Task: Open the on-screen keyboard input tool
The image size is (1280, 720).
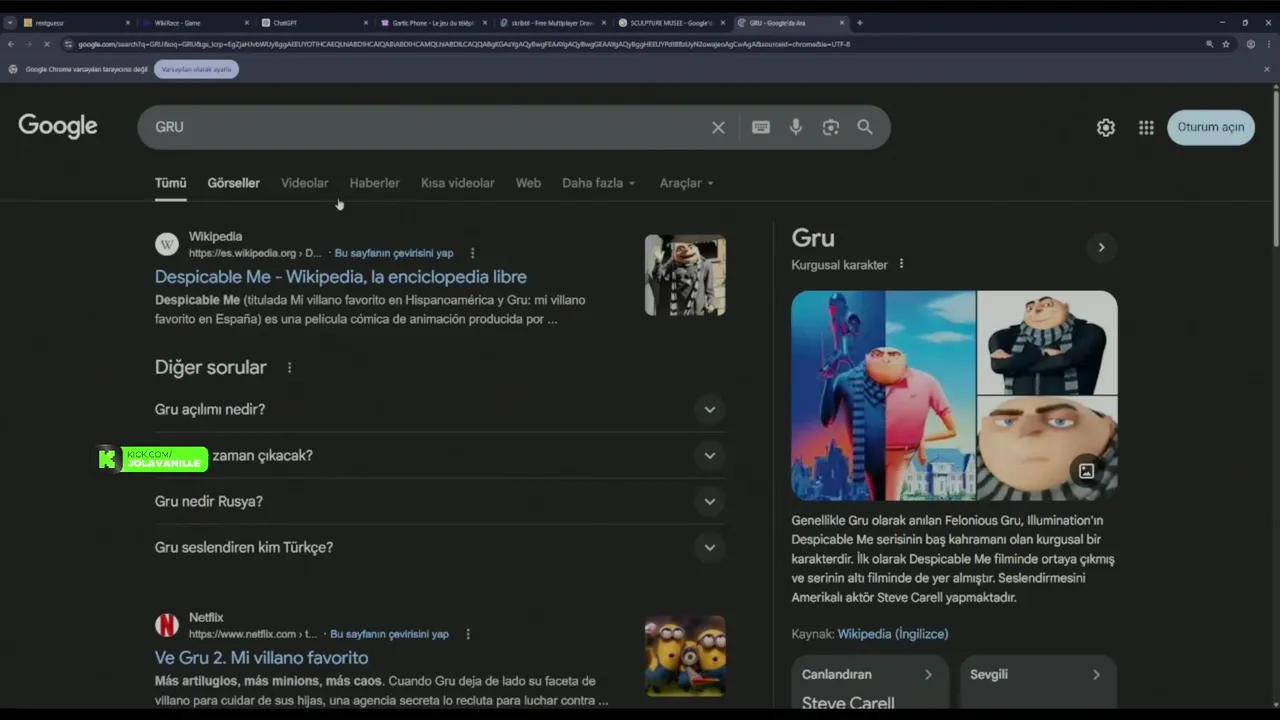Action: (761, 127)
